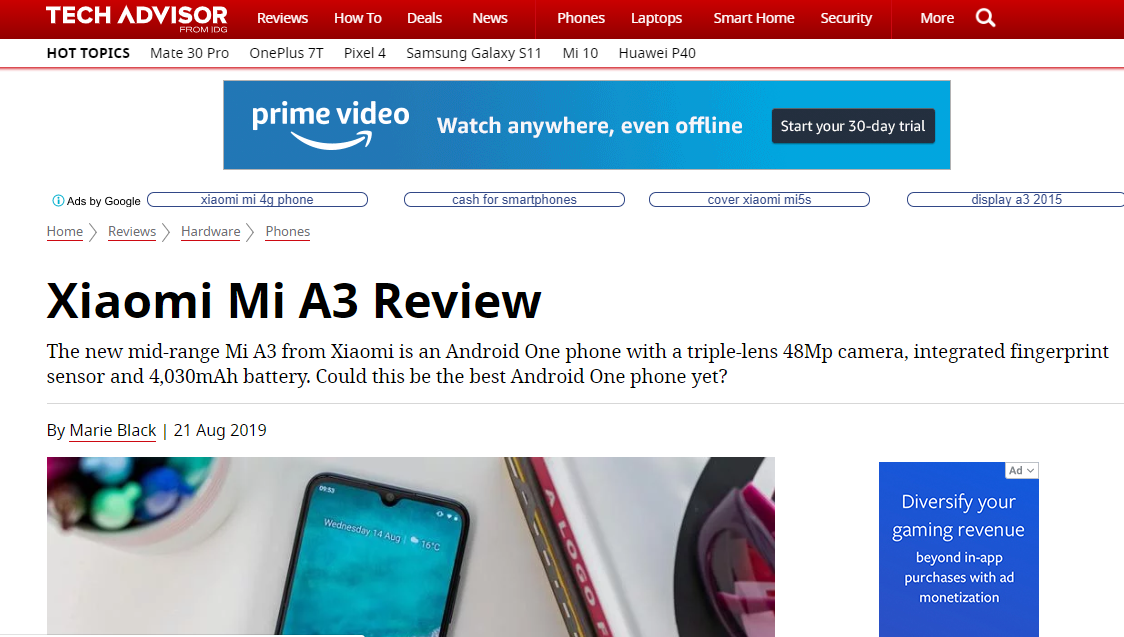This screenshot has width=1124, height=637.
Task: Go to Deals section
Action: click(424, 18)
